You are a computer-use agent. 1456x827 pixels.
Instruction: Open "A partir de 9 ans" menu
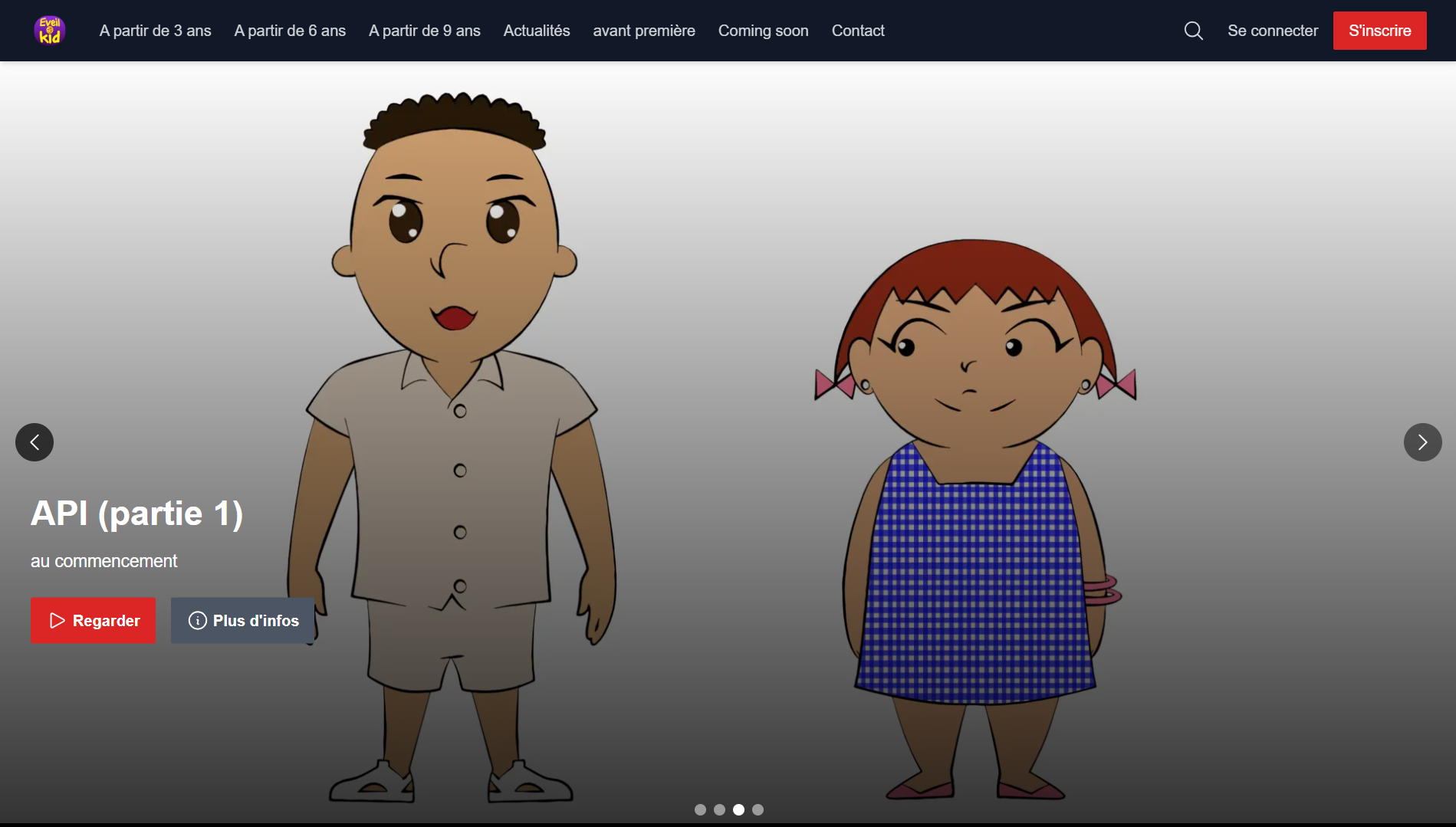(x=424, y=31)
